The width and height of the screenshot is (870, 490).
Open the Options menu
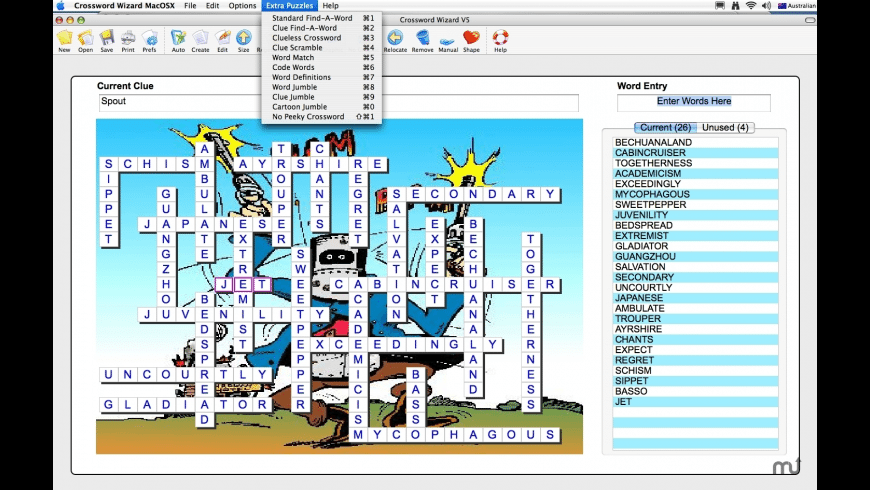(x=242, y=6)
